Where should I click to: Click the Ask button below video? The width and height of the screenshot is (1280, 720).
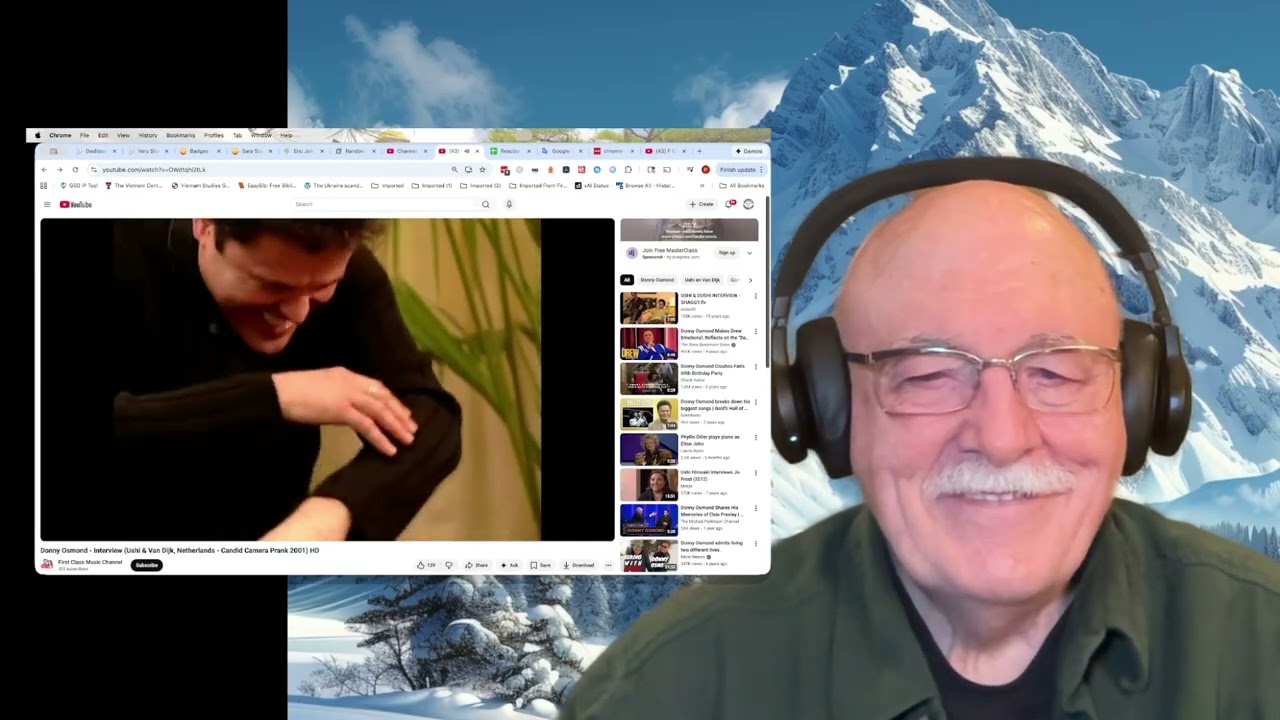coord(510,565)
